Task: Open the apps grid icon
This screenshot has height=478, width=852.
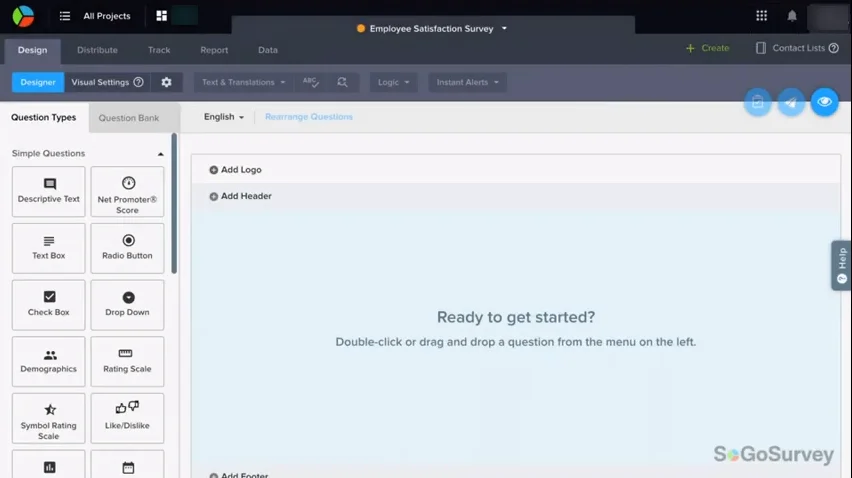Action: (x=761, y=16)
